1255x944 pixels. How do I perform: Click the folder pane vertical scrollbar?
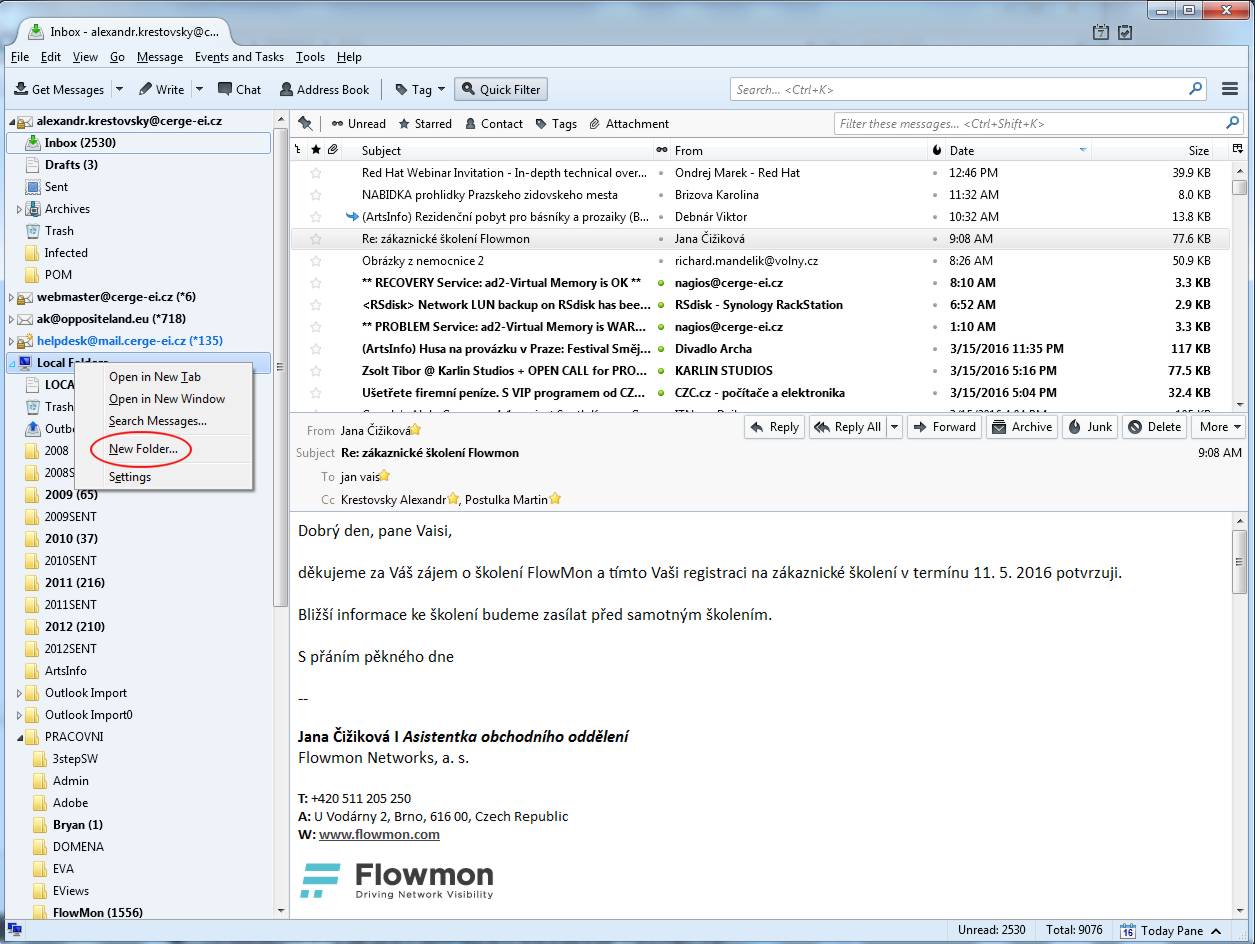click(x=280, y=400)
